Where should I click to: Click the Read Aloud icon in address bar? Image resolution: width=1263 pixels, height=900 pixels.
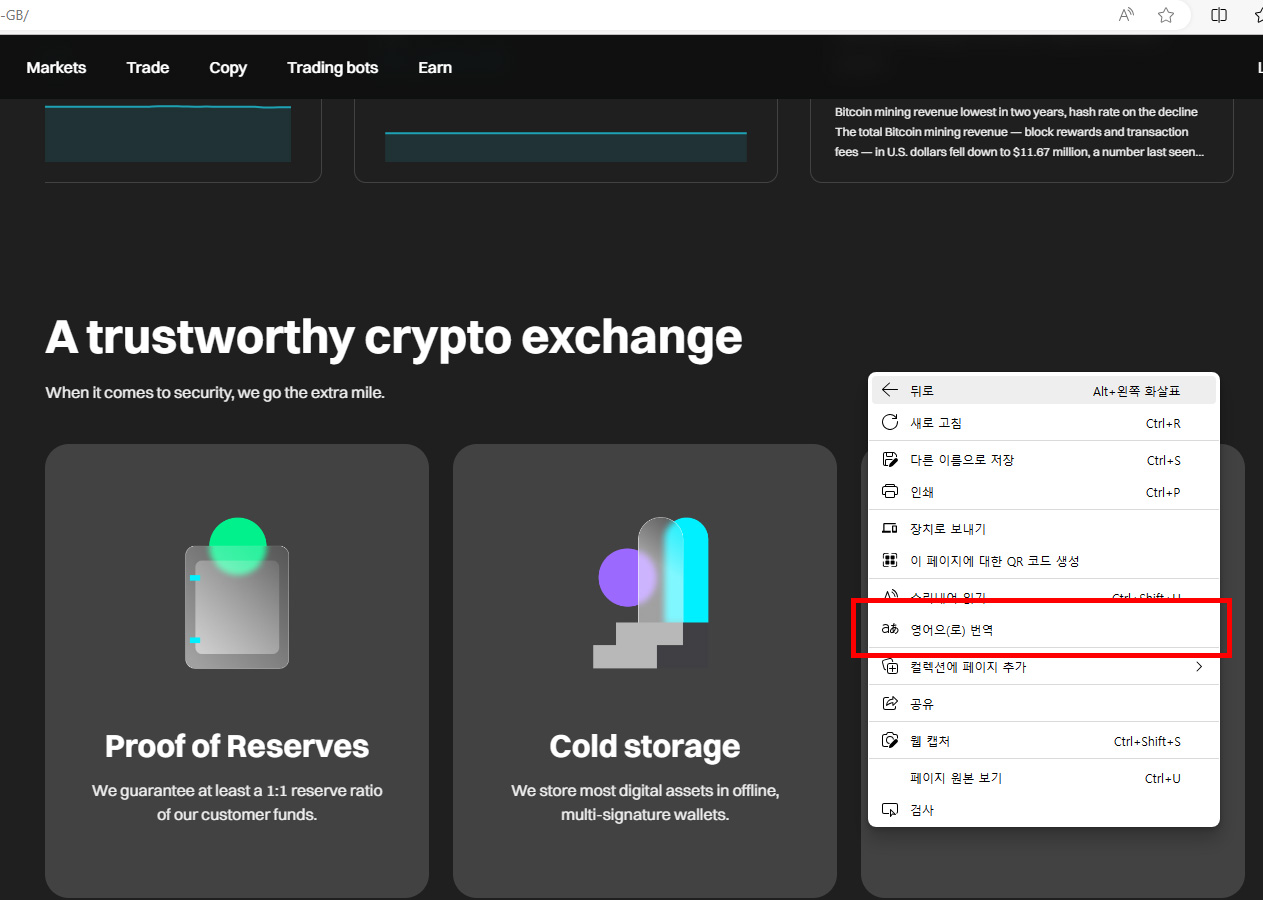click(1127, 15)
